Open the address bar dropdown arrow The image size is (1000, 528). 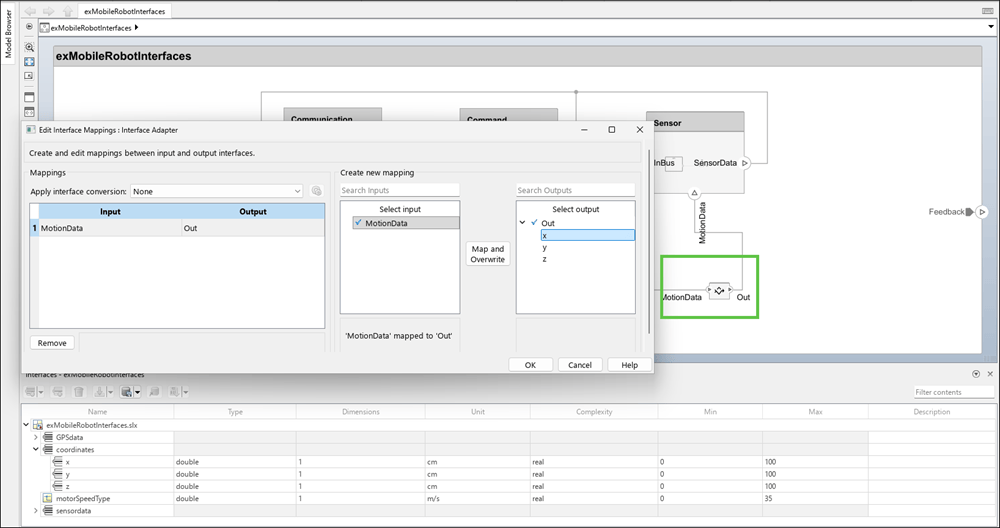[x=991, y=27]
